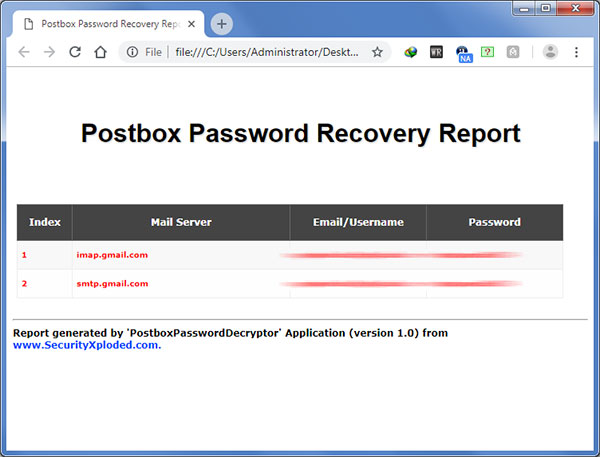
Task: Open the extension with NA badge
Action: point(462,53)
